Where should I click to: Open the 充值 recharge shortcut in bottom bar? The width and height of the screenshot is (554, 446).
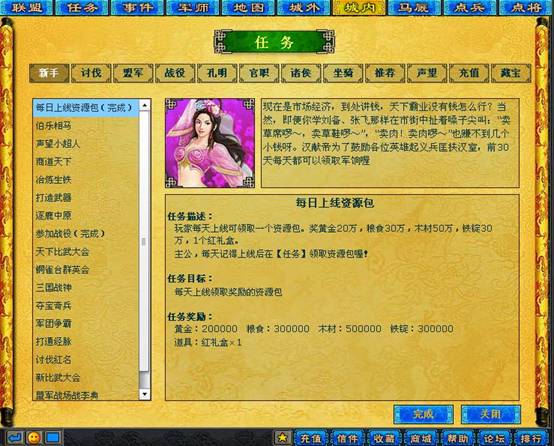click(x=311, y=438)
